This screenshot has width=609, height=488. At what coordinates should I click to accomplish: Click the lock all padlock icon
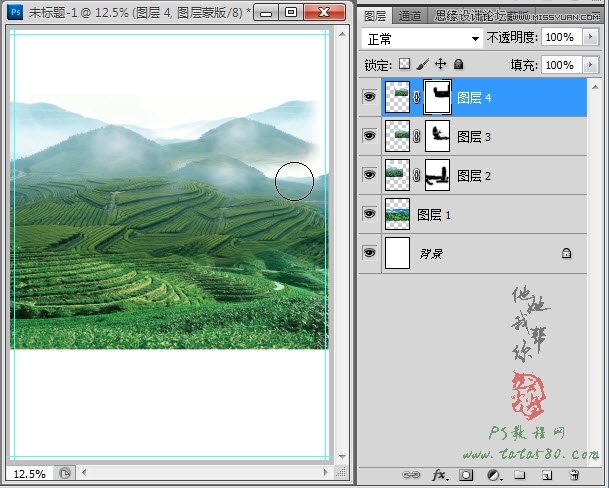point(459,64)
